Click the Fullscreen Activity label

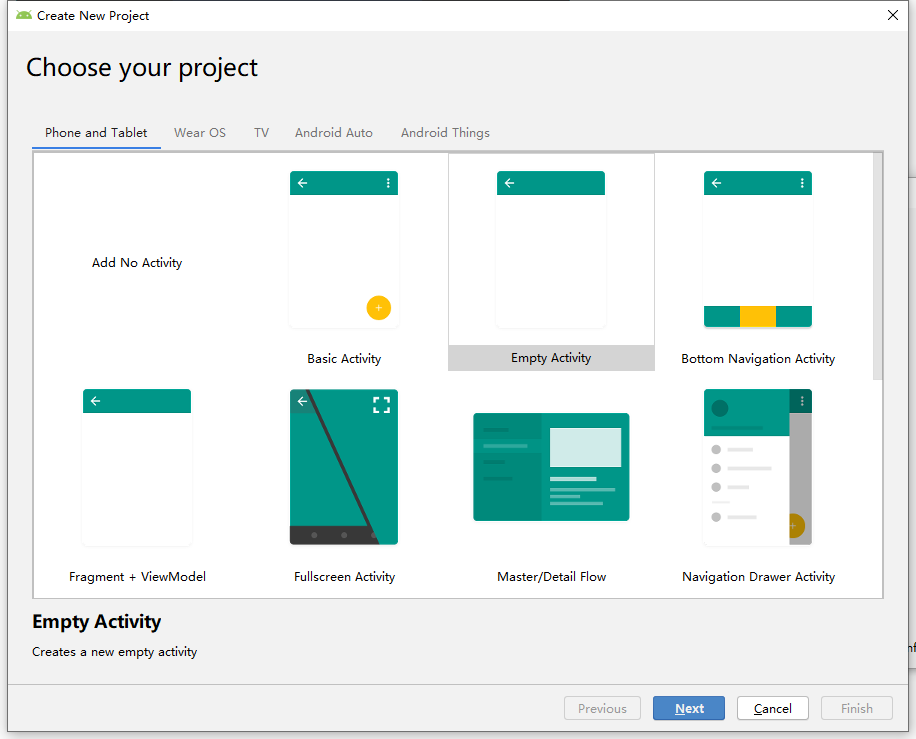[x=344, y=577]
